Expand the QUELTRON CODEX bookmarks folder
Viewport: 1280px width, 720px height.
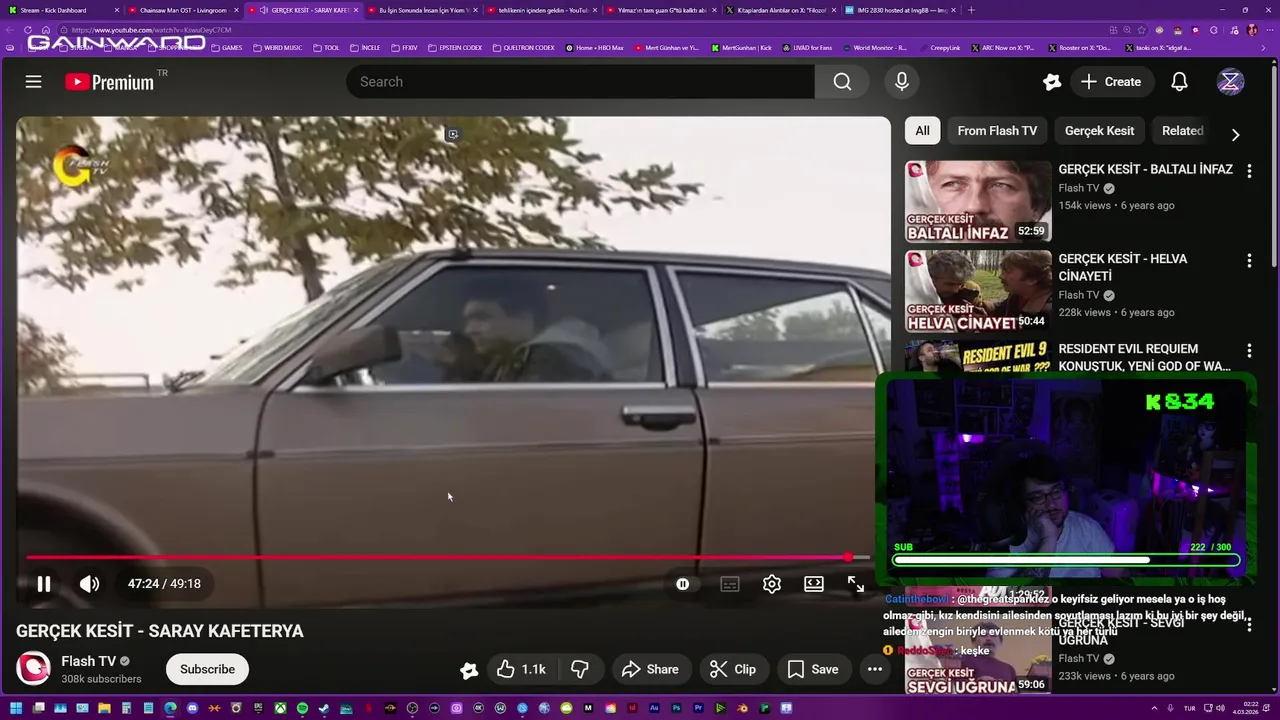[523, 47]
